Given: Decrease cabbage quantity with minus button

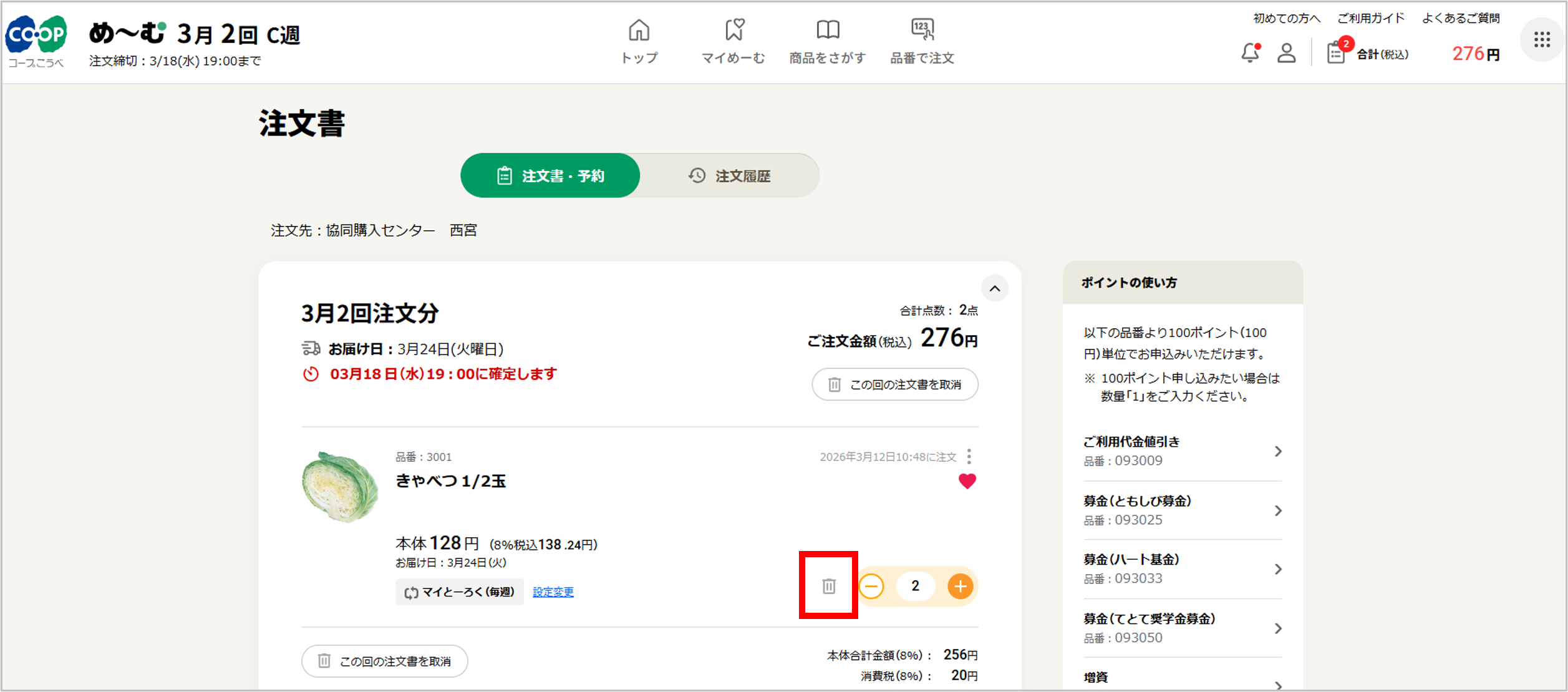Looking at the screenshot, I should pyautogui.click(x=871, y=586).
